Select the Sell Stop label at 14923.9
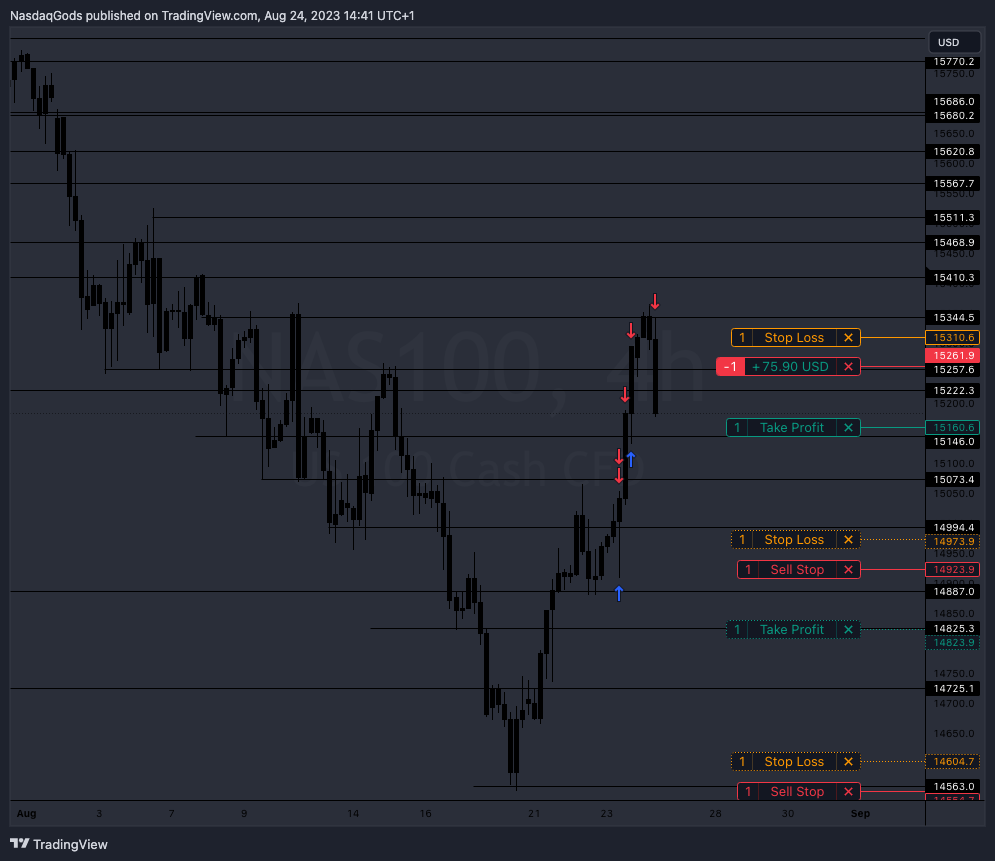This screenshot has width=995, height=861. tap(797, 570)
